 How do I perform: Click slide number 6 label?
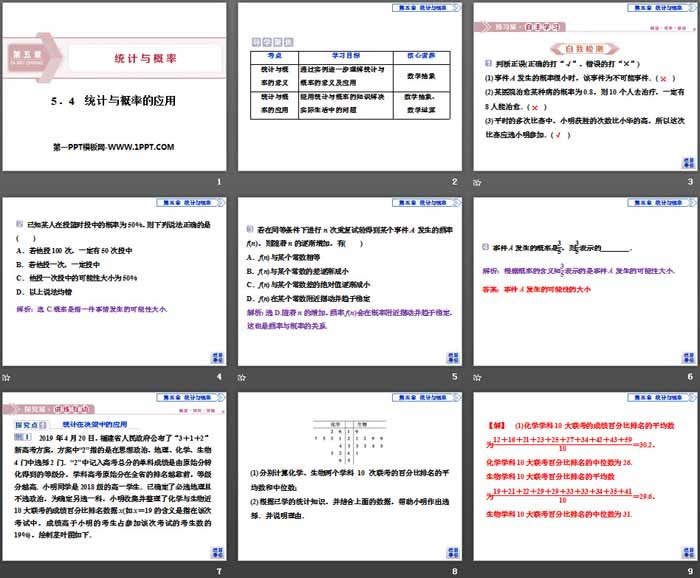point(690,377)
